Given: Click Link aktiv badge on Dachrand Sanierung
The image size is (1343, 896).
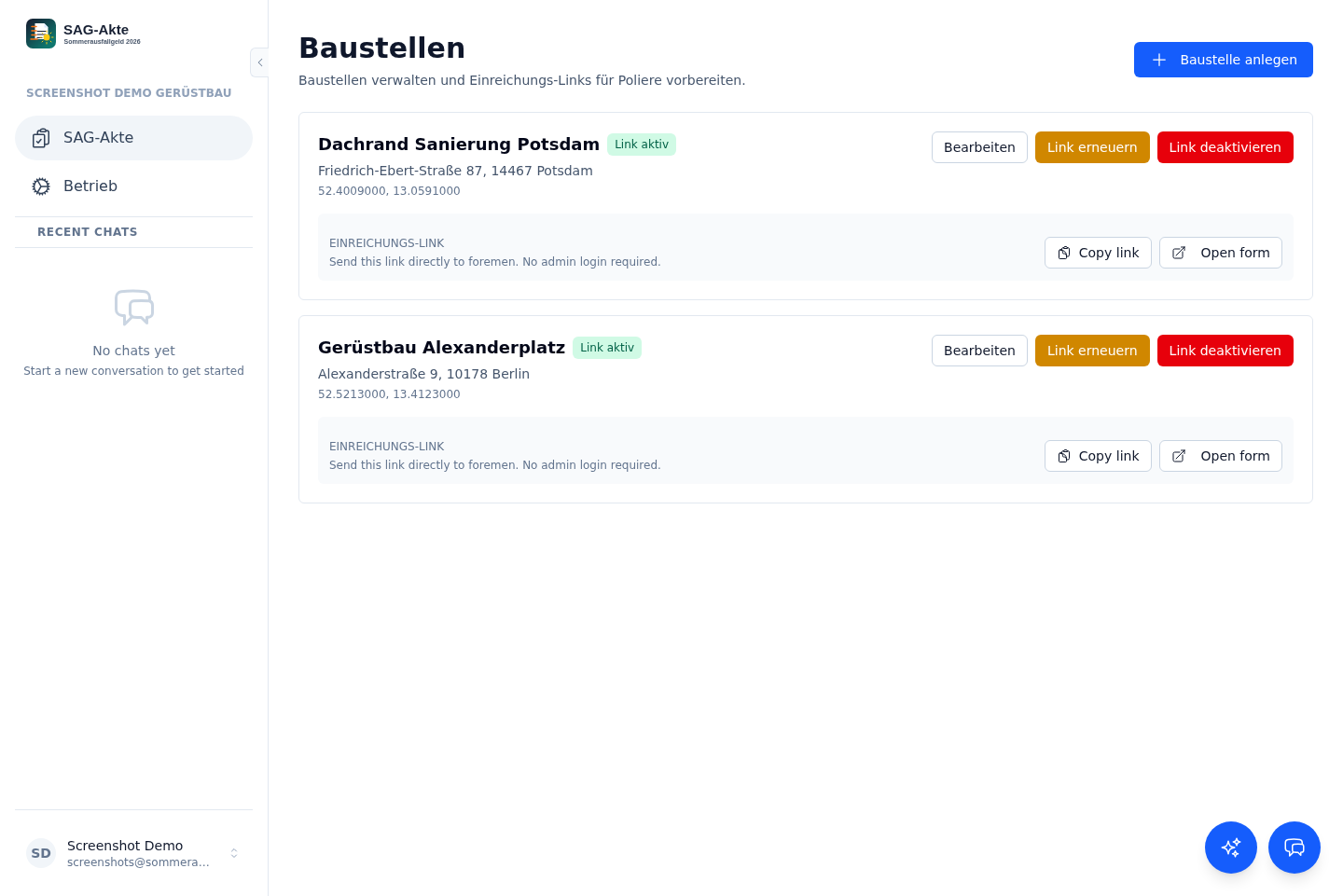Looking at the screenshot, I should point(642,145).
